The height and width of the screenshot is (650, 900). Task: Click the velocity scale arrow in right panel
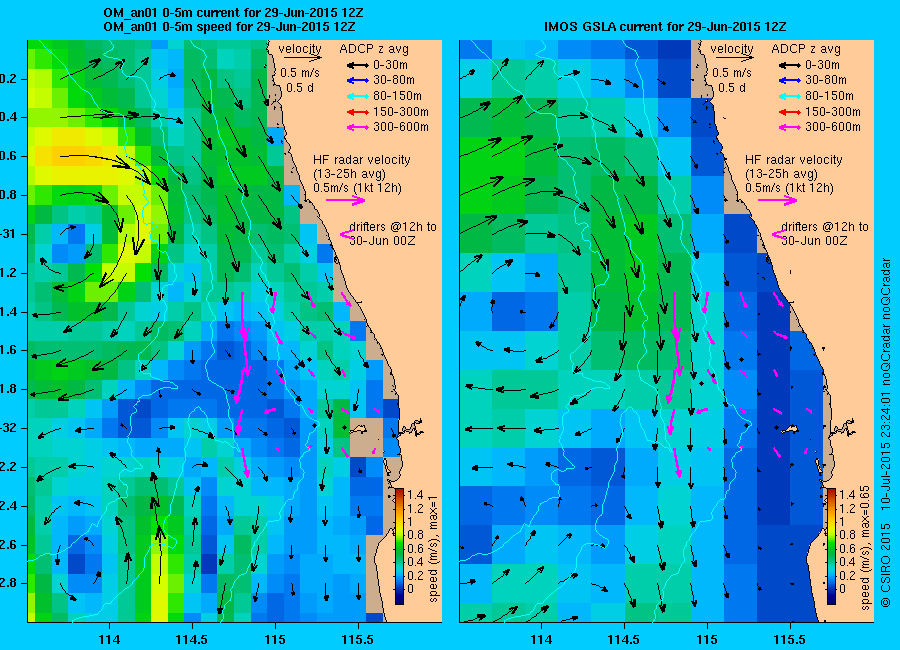(x=735, y=58)
